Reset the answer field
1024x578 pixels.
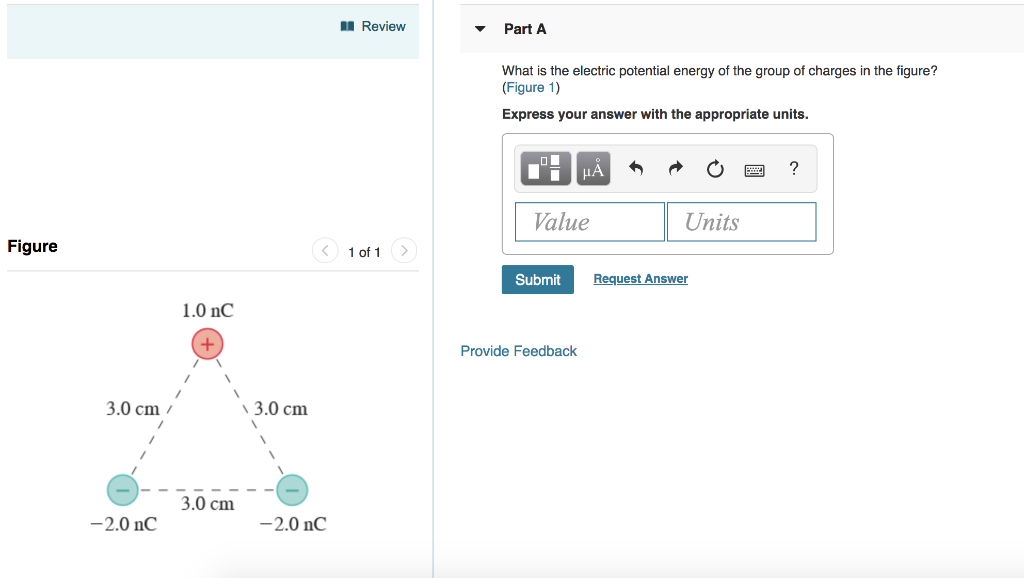pos(714,168)
